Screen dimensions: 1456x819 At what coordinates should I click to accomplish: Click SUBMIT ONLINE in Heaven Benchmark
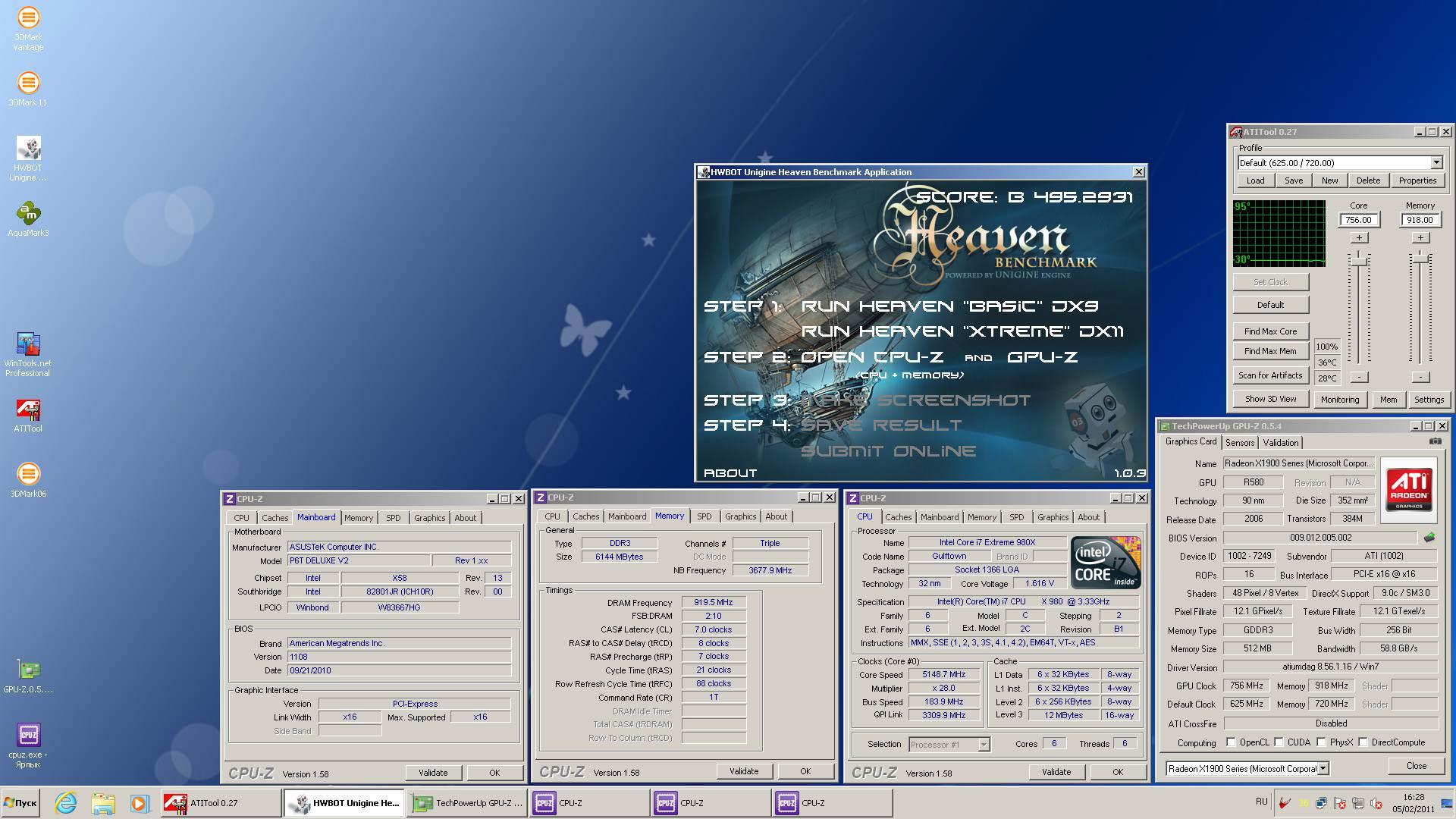click(x=888, y=450)
